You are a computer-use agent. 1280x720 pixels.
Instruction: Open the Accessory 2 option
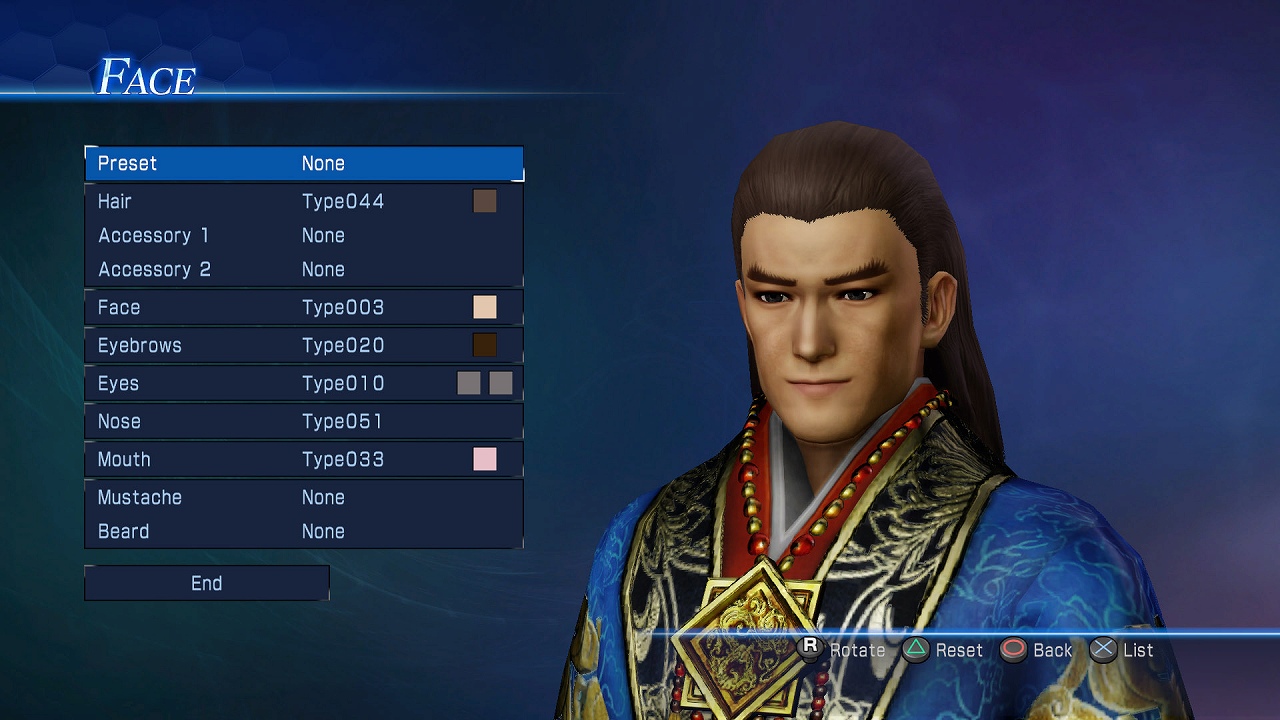point(304,269)
